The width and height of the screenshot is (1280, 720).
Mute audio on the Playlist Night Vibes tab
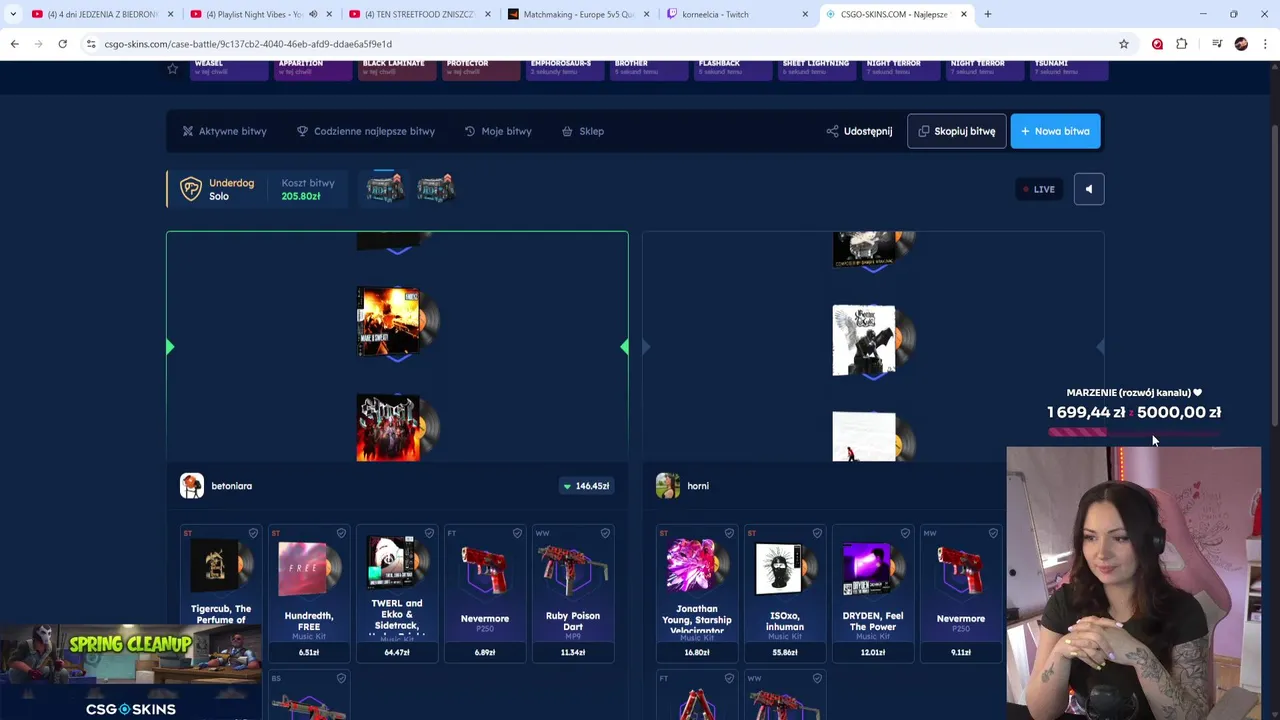pos(313,14)
